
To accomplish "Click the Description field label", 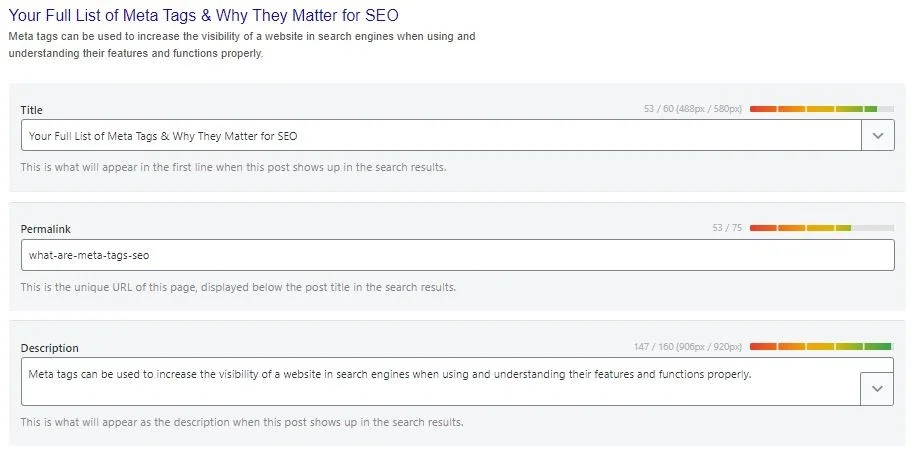I will click(50, 348).
